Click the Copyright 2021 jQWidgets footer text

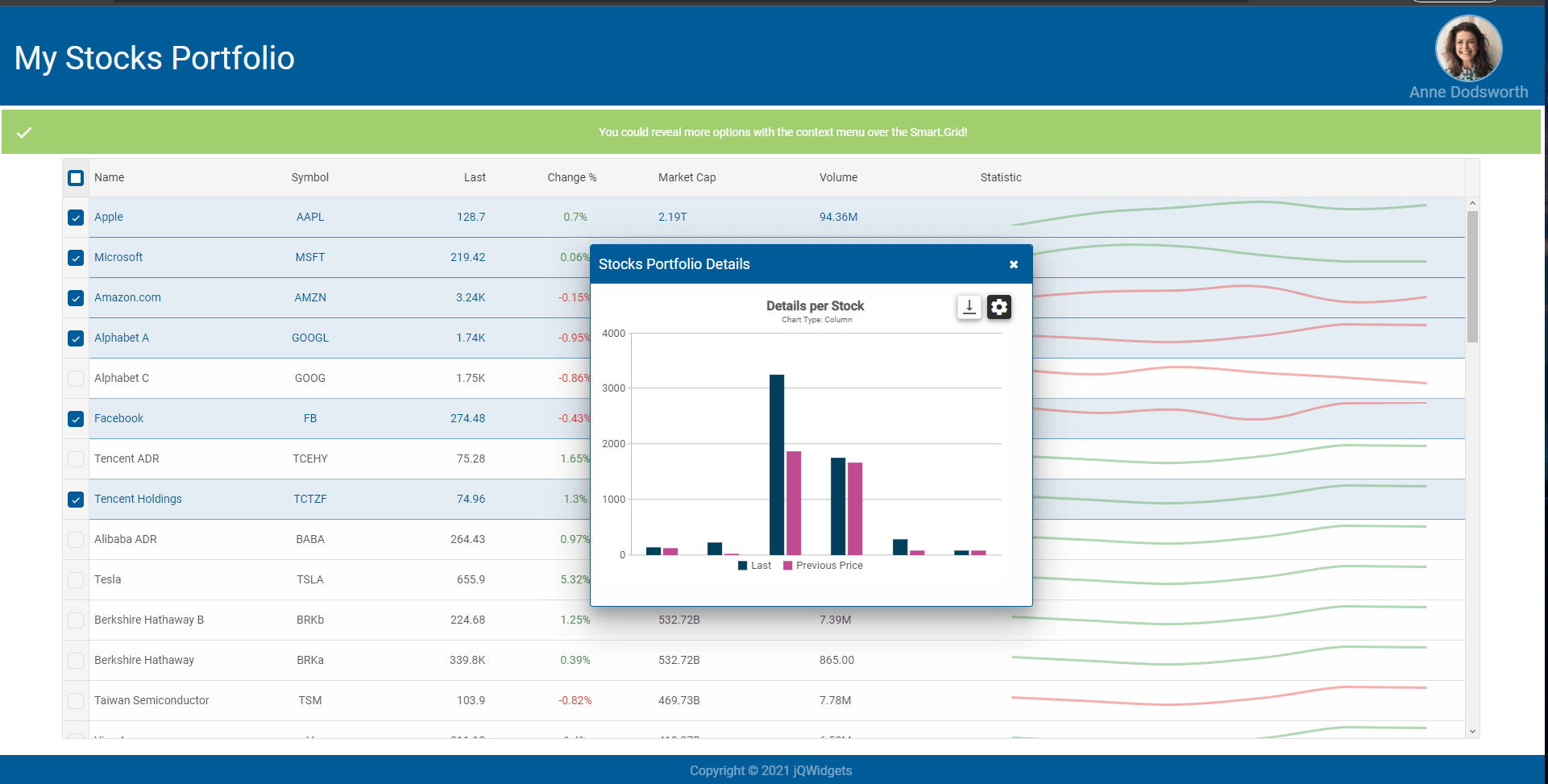point(770,770)
